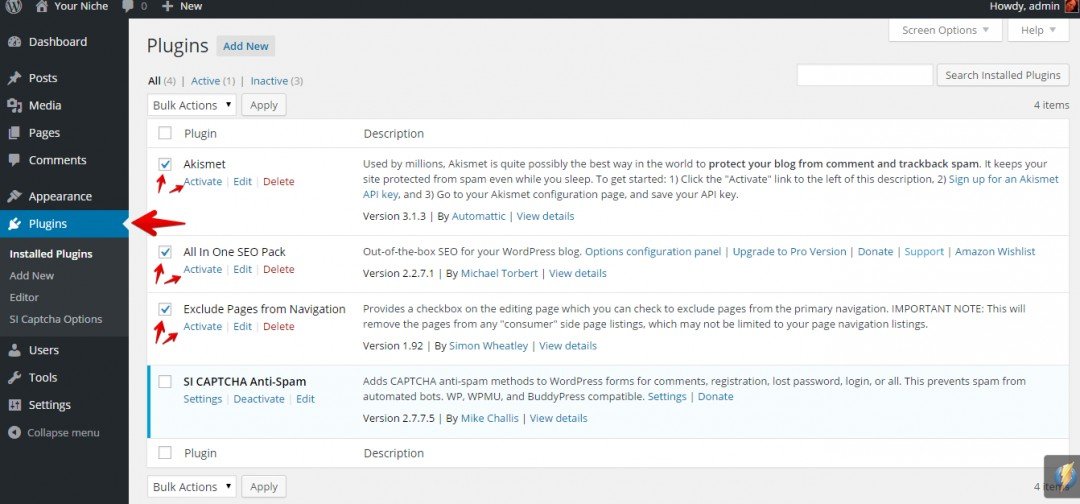Check the SI CAPTCHA Anti-Spam checkbox
Screen dimensions: 1080x504
pyautogui.click(x=165, y=381)
